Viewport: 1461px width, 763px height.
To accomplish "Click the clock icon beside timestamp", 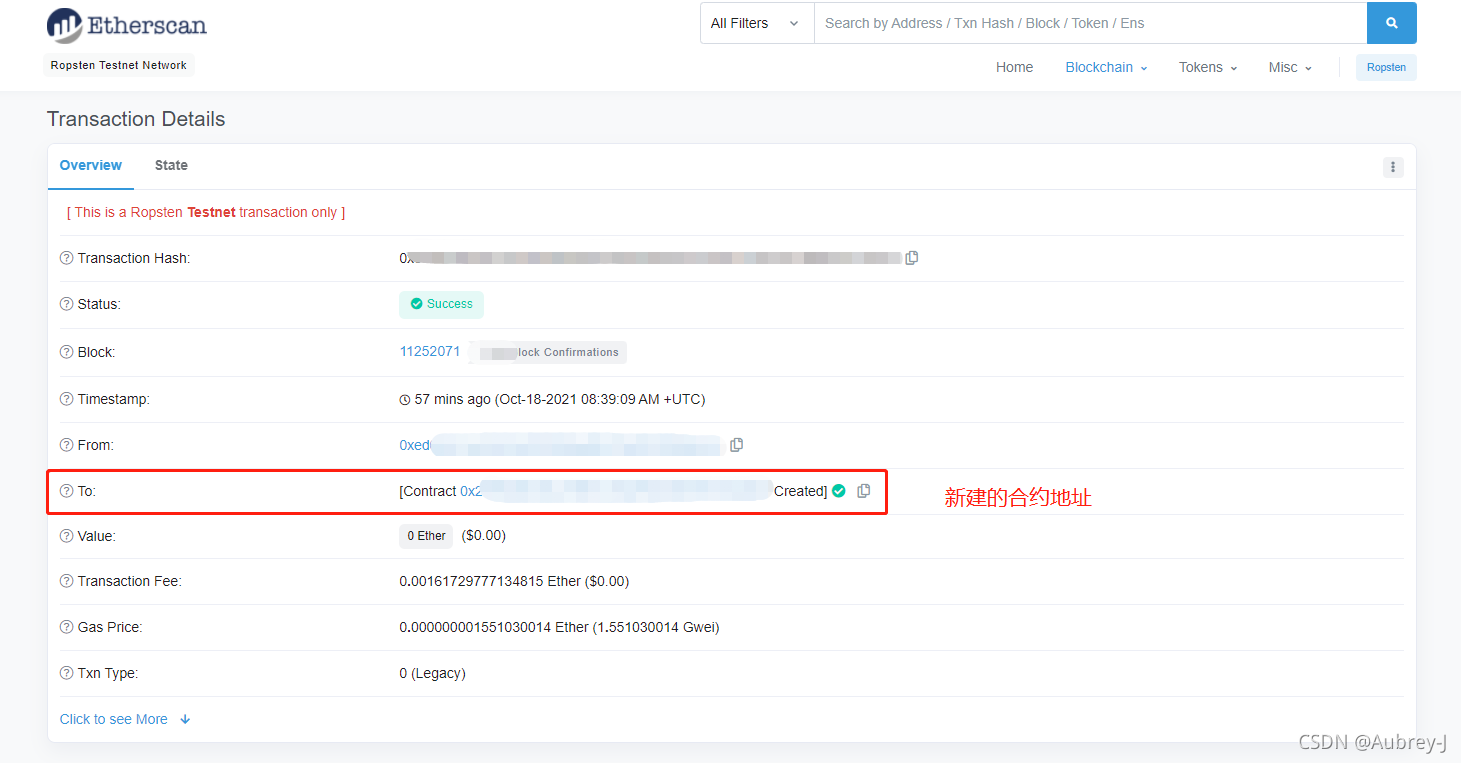I will (x=405, y=400).
